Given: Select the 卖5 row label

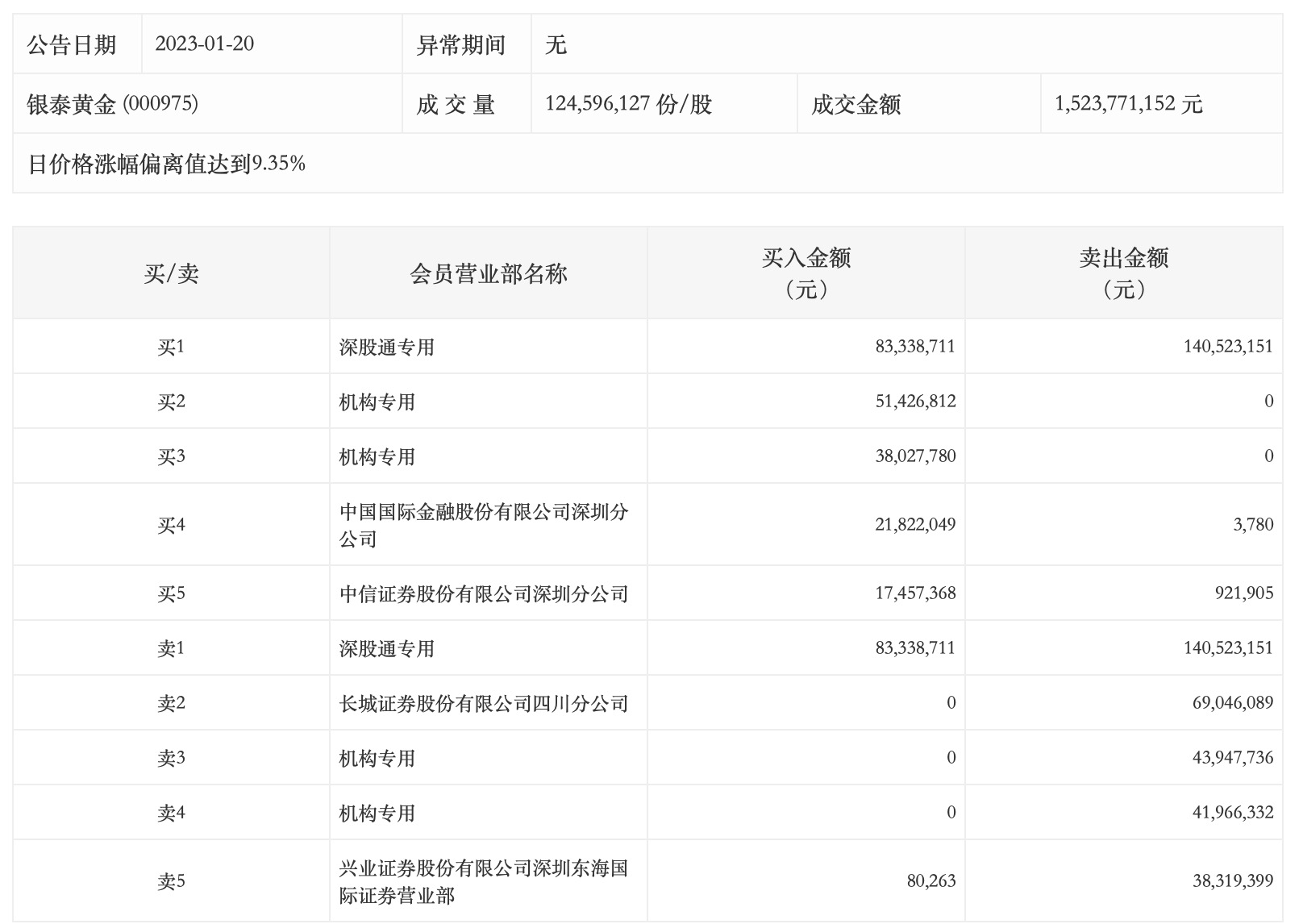Looking at the screenshot, I should (x=171, y=882).
